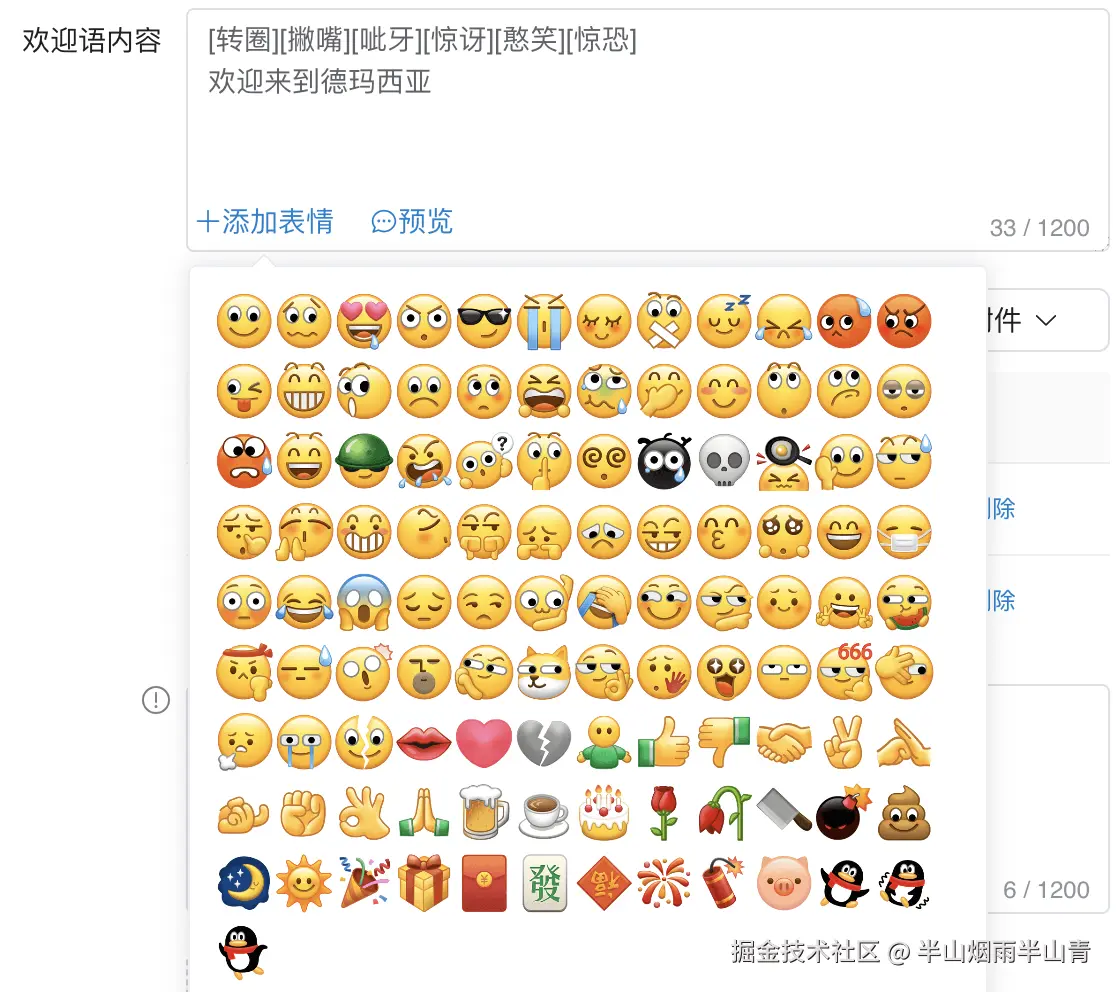The width and height of the screenshot is (1118, 992).
Task: Pick the 666 face emoji
Action: pos(846,671)
